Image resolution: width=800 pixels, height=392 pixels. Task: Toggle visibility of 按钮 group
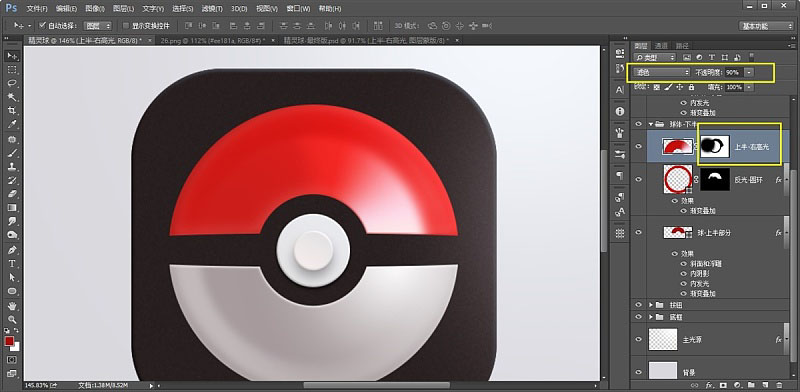click(x=638, y=305)
